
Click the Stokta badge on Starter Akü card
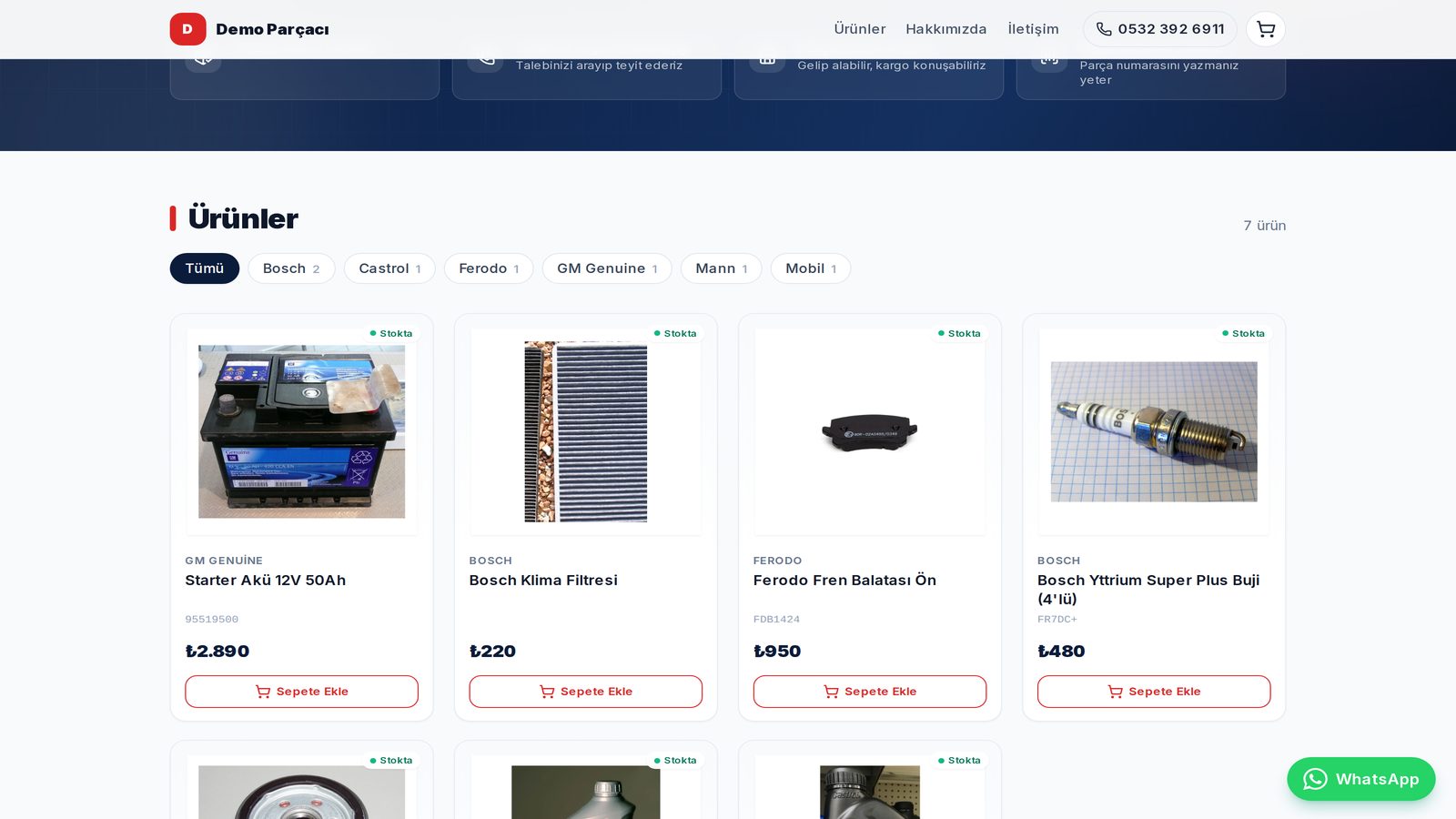391,334
